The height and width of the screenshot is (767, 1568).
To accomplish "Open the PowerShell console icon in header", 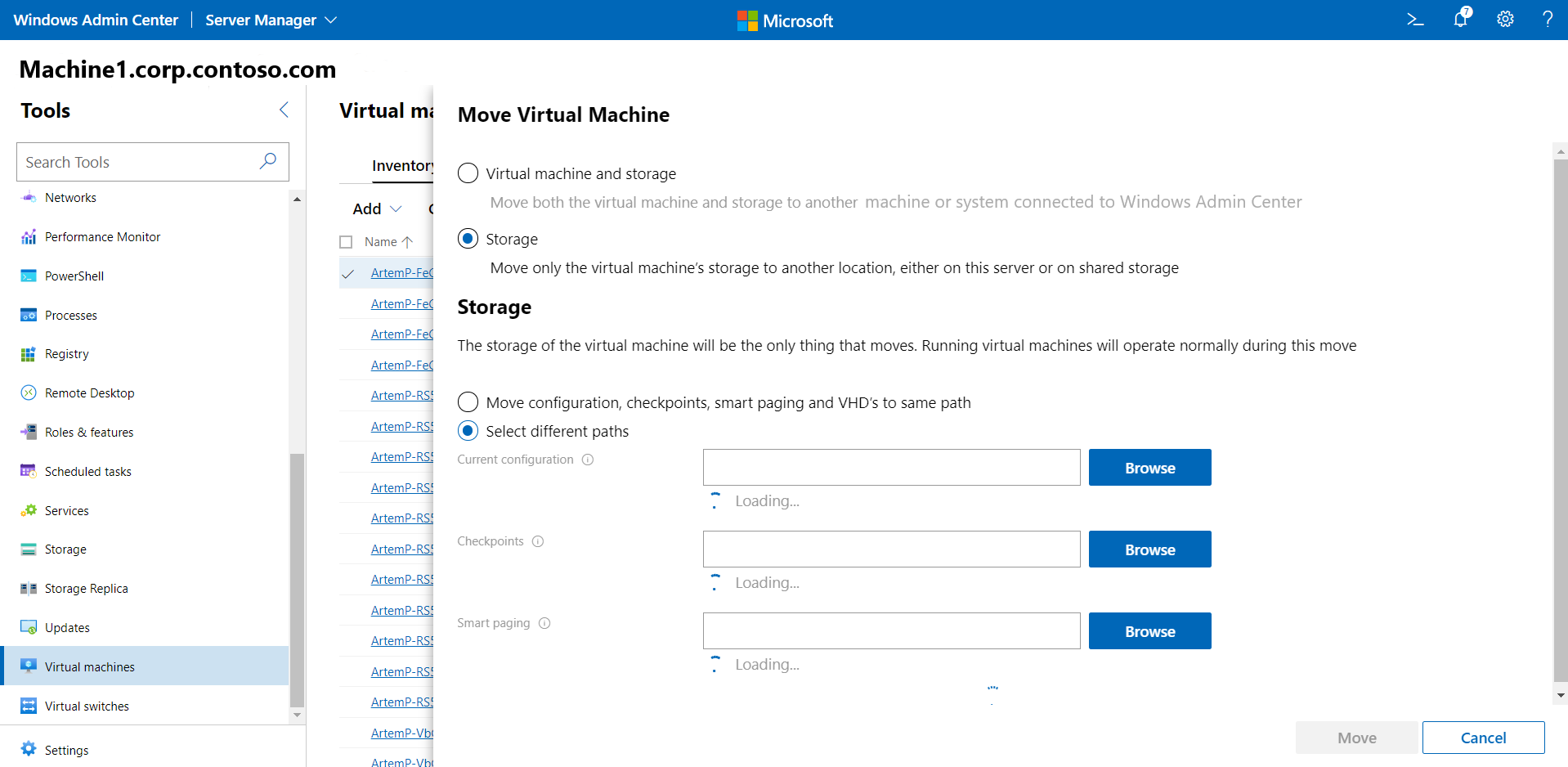I will pyautogui.click(x=1415, y=20).
